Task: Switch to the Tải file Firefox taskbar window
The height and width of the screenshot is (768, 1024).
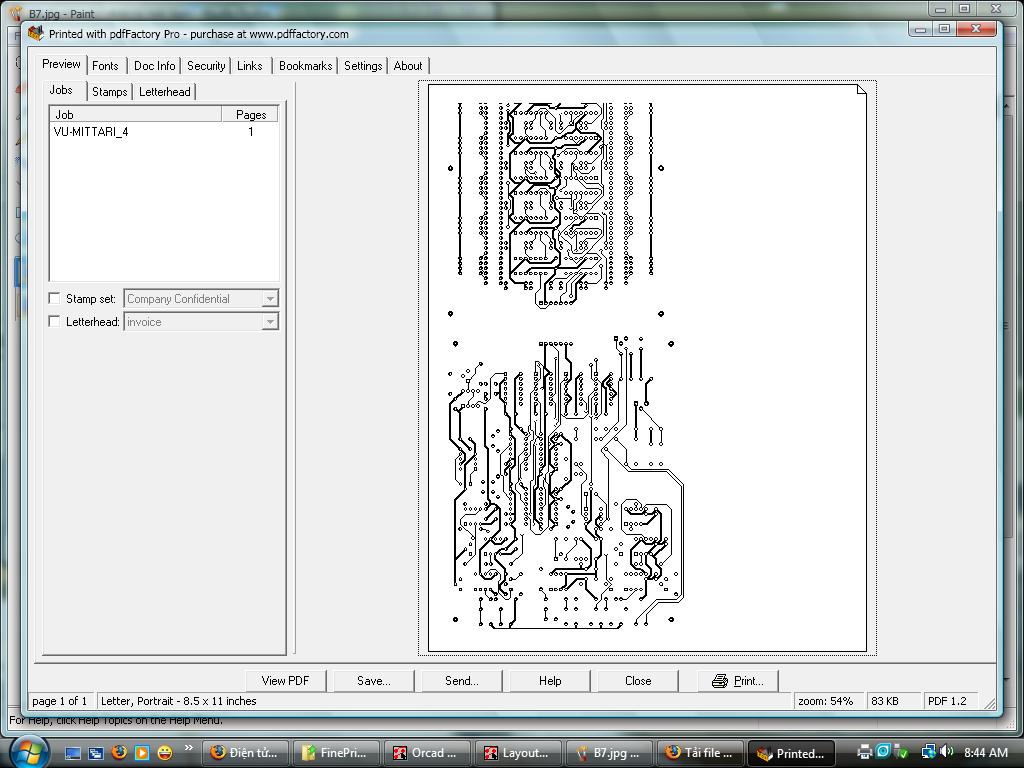Action: (x=699, y=753)
